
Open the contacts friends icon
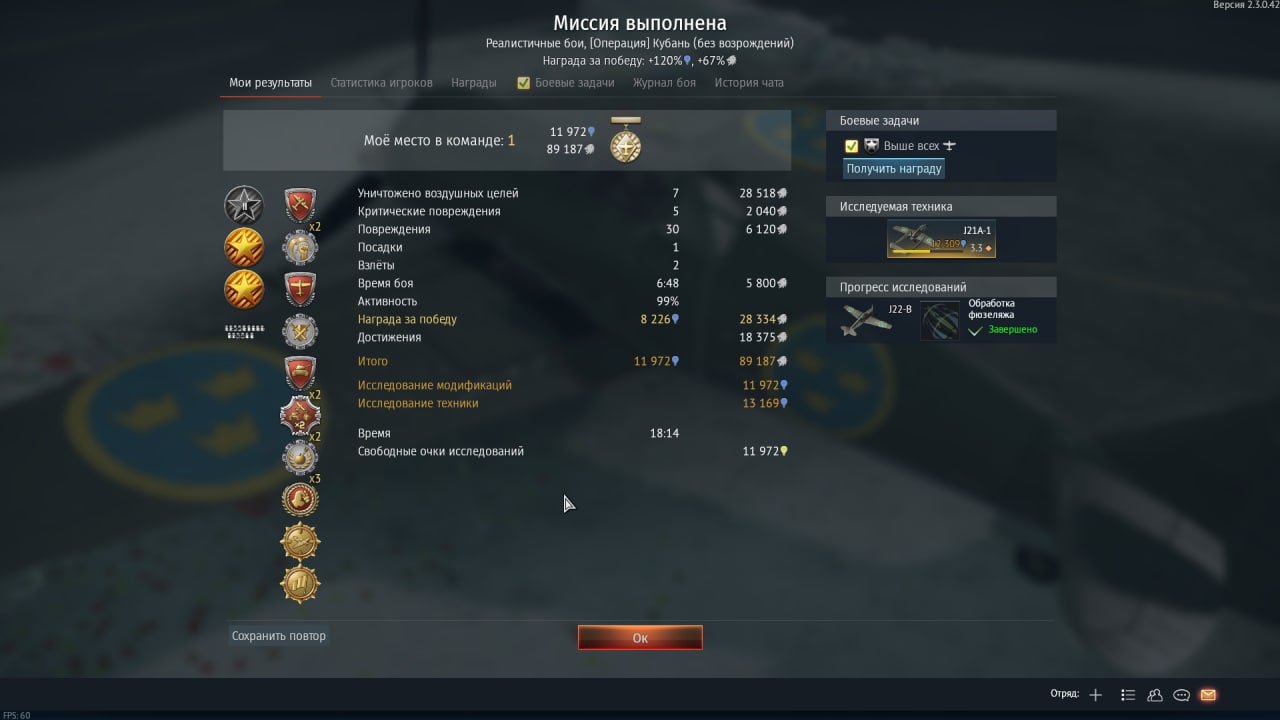(1155, 695)
